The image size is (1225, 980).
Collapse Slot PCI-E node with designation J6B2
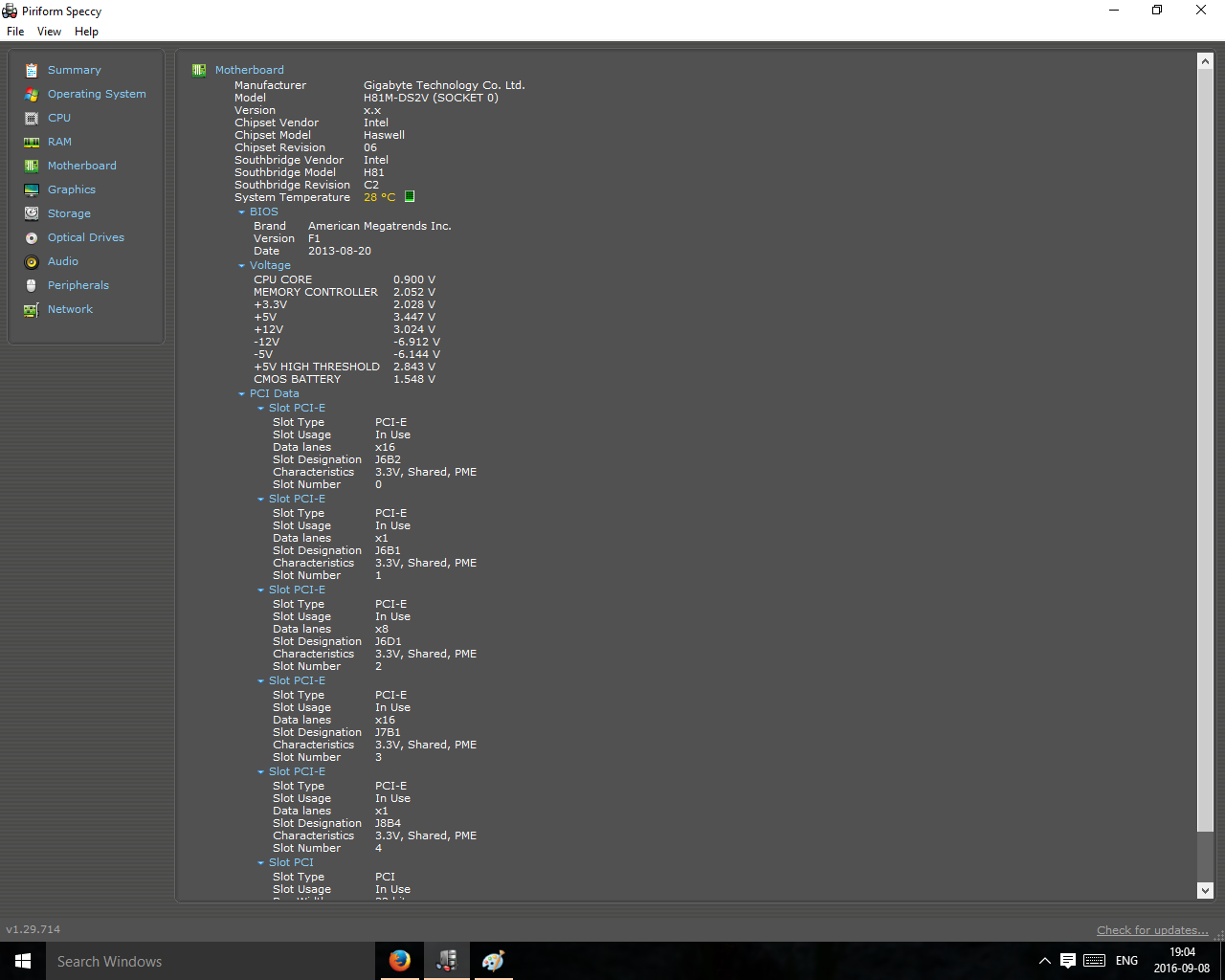point(260,409)
